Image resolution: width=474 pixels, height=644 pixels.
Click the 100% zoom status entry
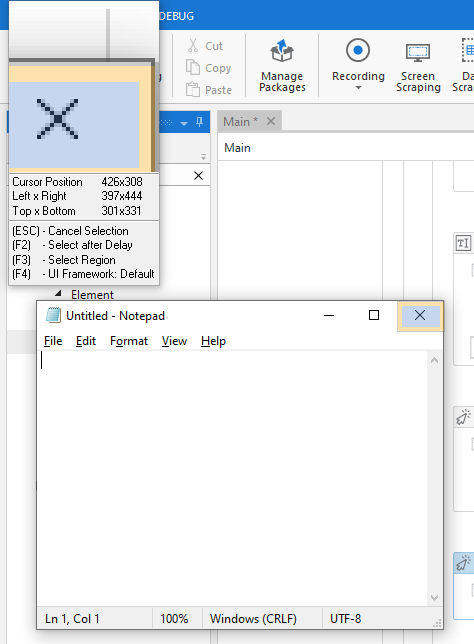pyautogui.click(x=174, y=619)
